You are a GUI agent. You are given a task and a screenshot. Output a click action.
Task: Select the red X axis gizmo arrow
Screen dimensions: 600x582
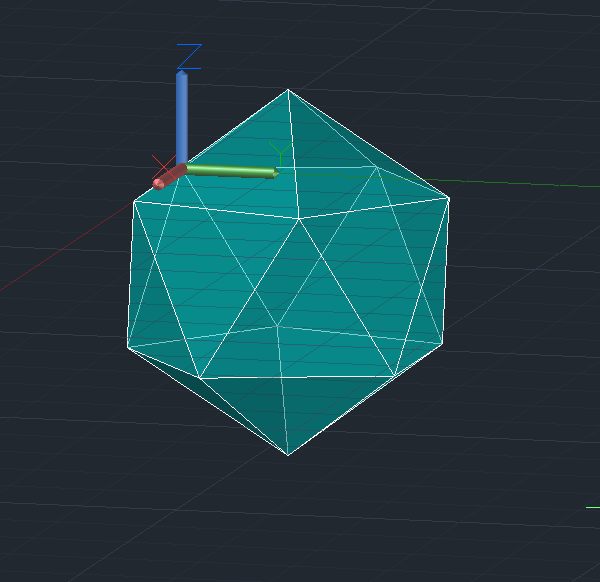[169, 177]
